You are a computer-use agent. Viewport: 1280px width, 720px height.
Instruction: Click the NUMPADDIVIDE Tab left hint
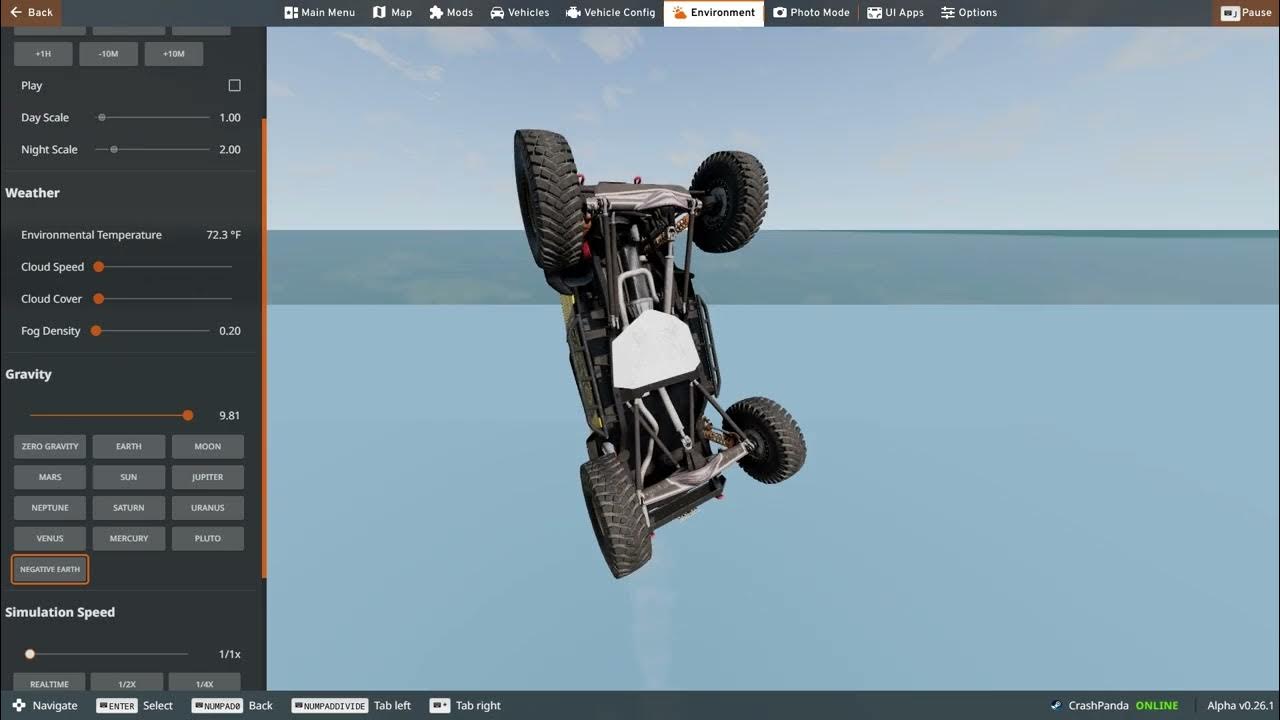click(351, 706)
